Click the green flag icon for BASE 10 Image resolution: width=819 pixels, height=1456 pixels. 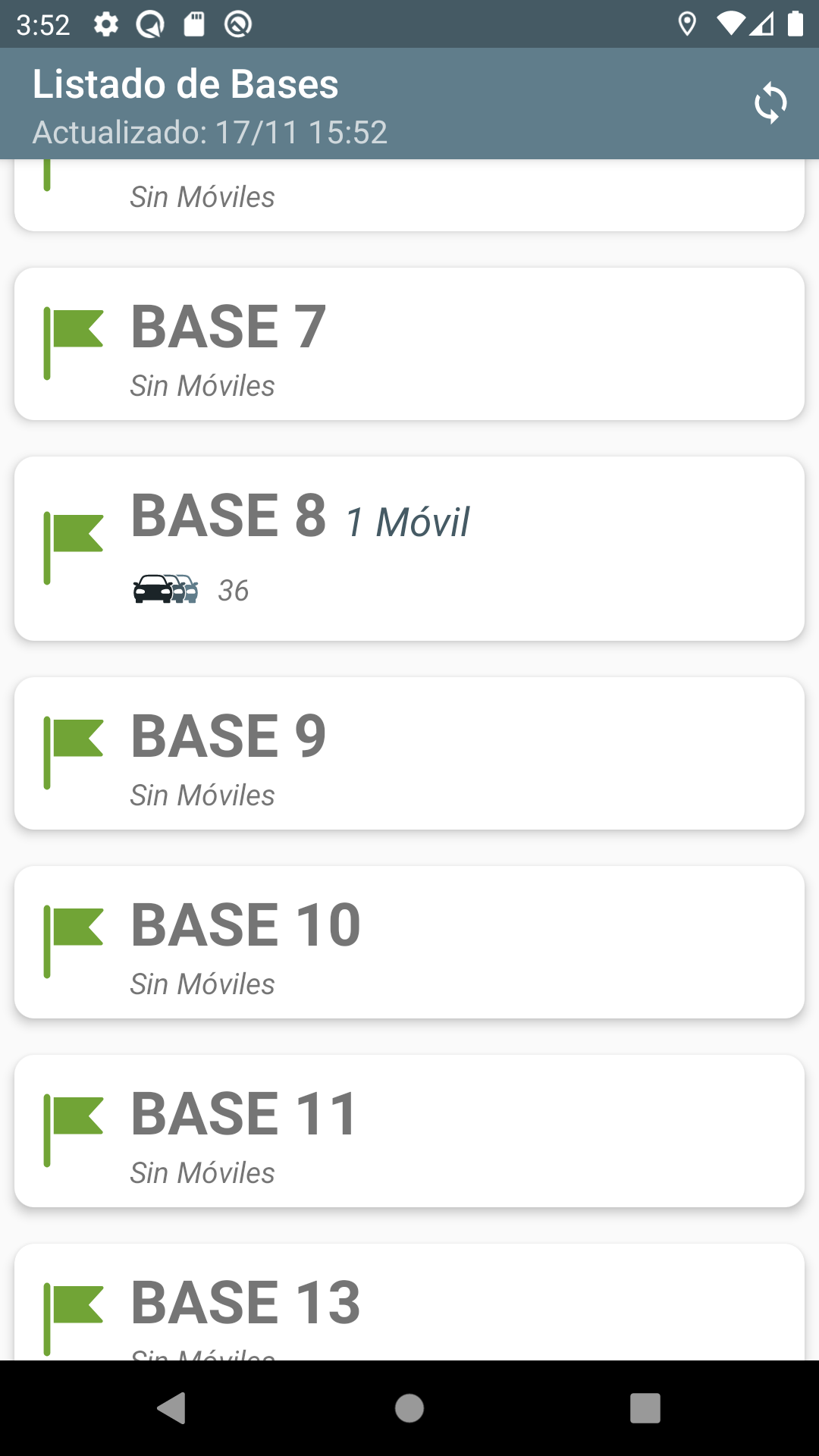coord(74,942)
